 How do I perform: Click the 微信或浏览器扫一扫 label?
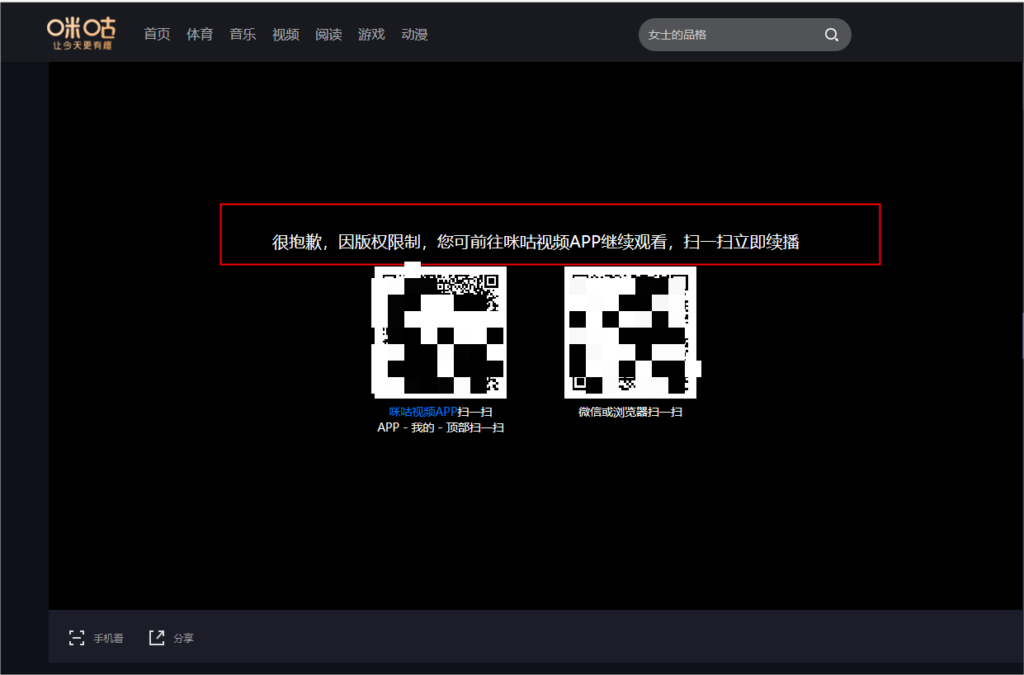pos(630,412)
